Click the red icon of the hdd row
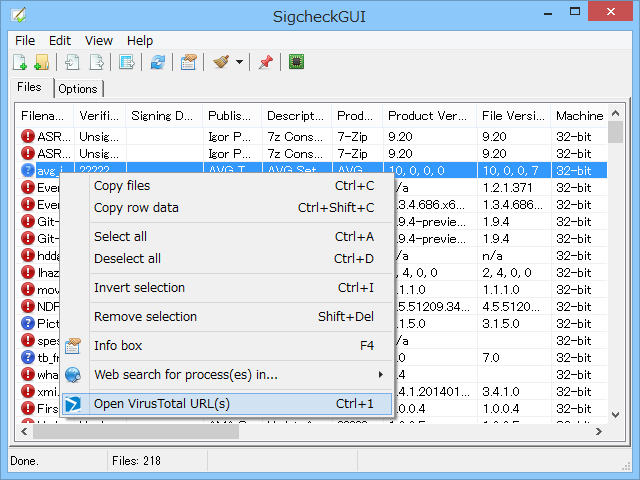 (28, 255)
